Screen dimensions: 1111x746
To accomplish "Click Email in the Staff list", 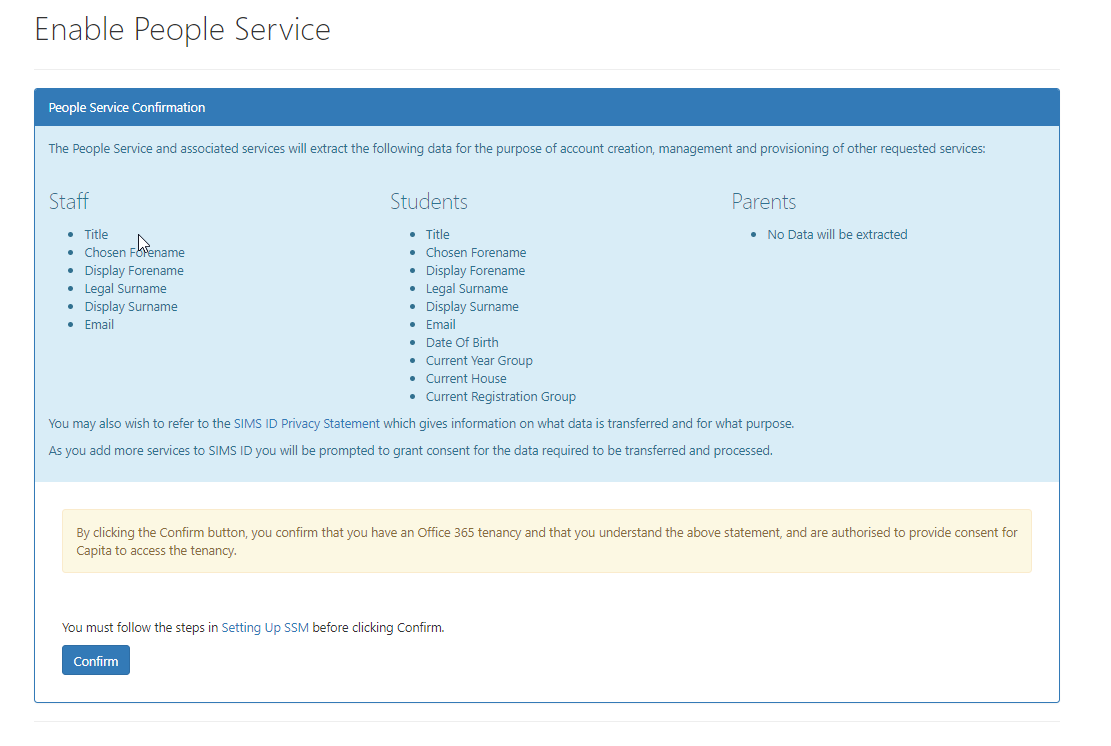I will click(x=99, y=325).
